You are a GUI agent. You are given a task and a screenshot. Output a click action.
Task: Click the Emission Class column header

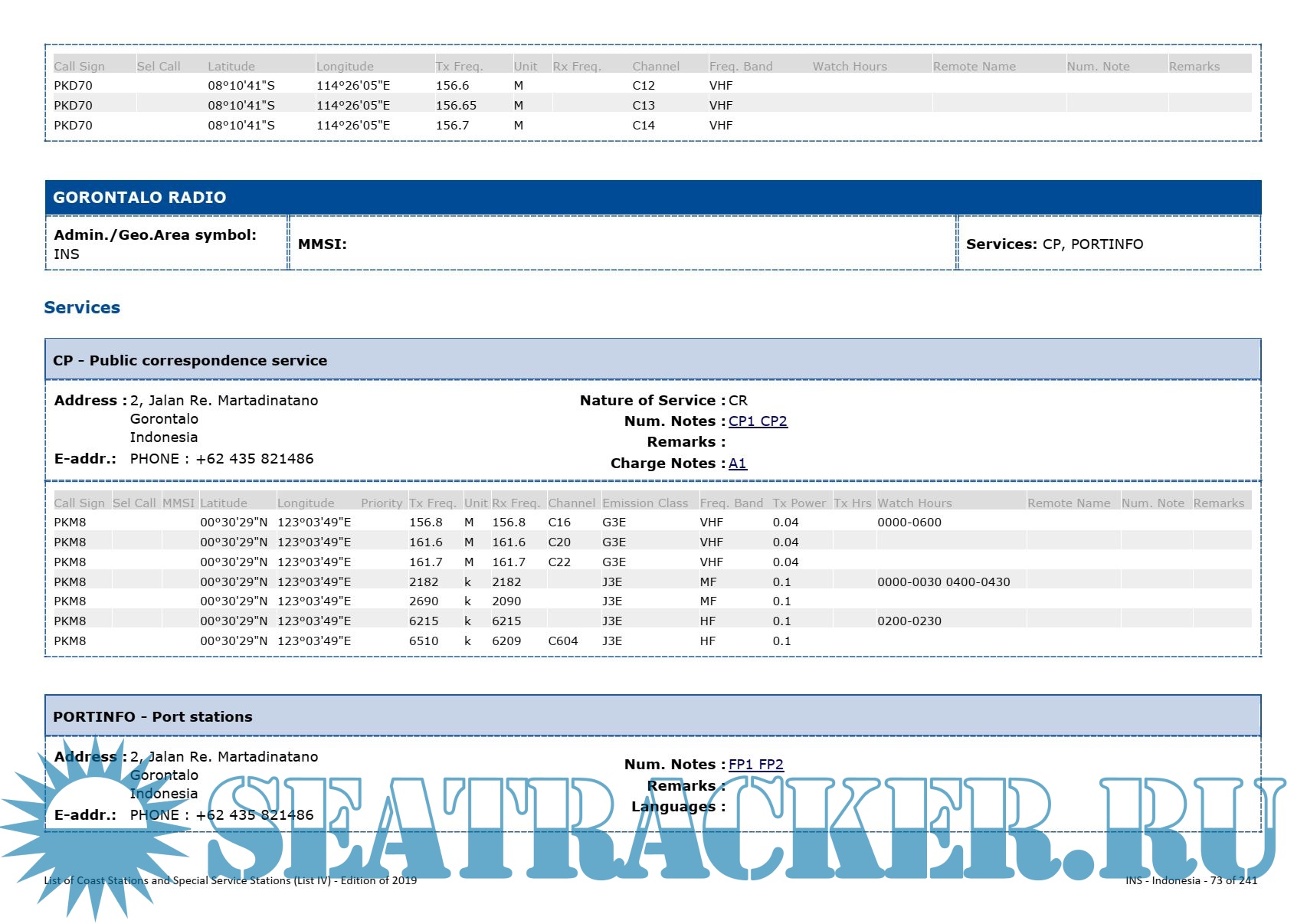645,503
